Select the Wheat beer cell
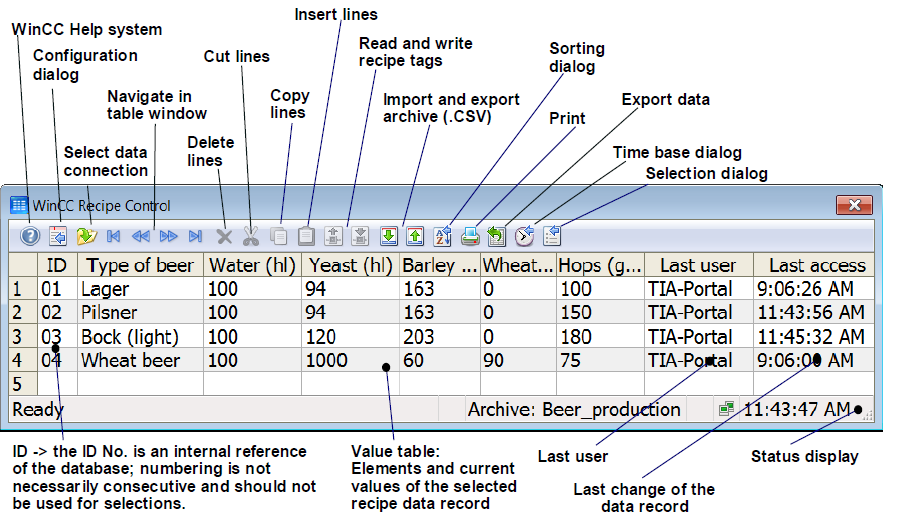The height and width of the screenshot is (515, 917). (140, 360)
